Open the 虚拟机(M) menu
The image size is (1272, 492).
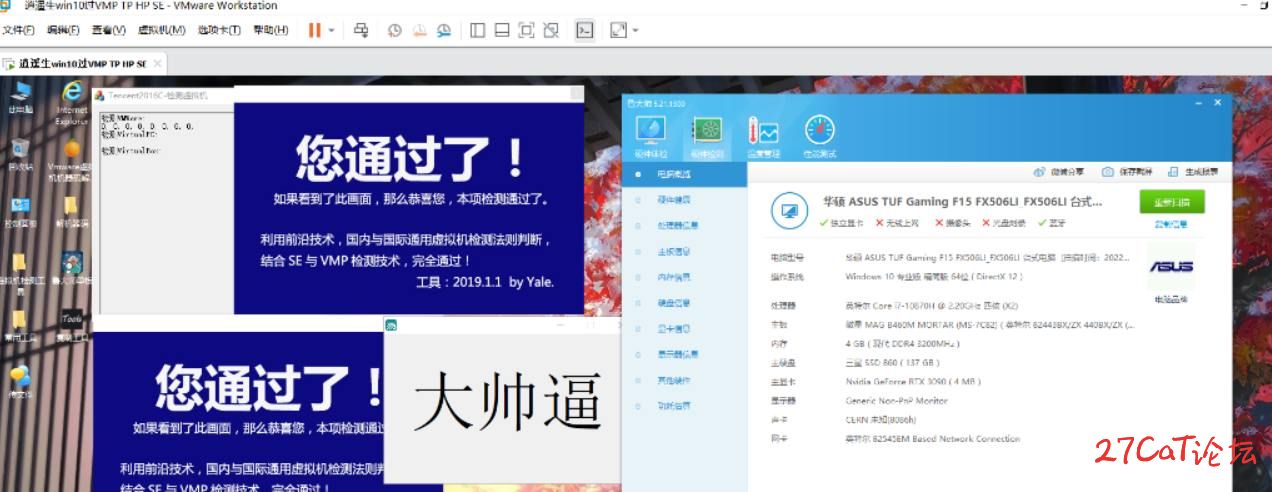tap(161, 30)
